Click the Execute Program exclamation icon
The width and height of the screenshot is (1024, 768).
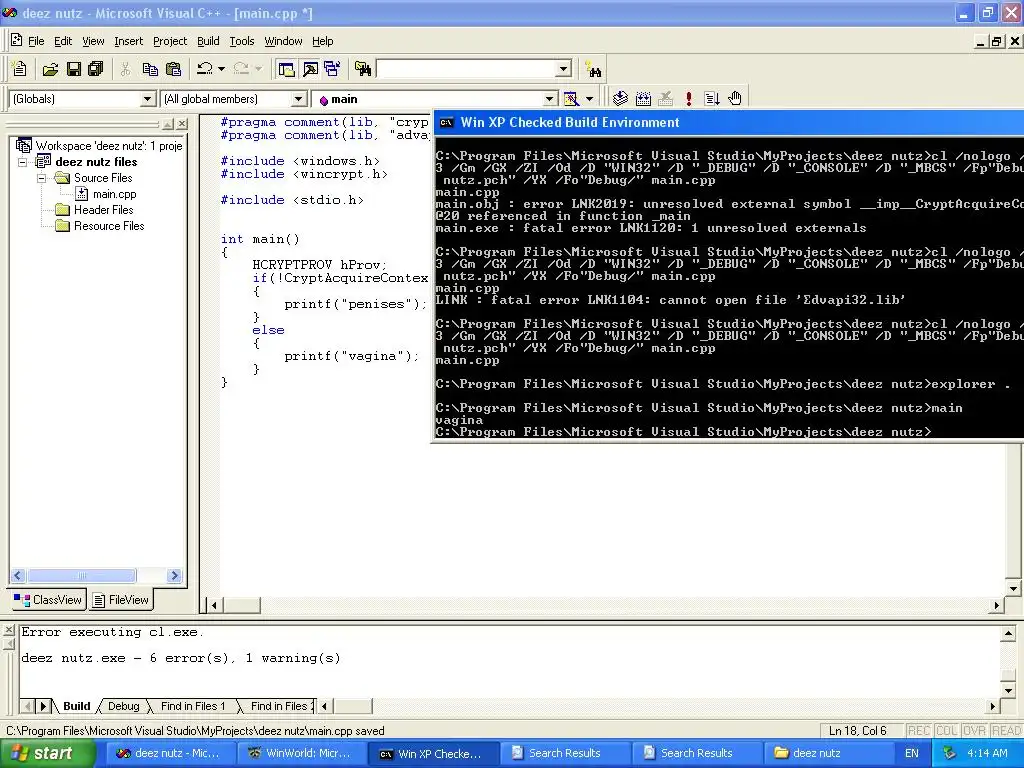coord(688,99)
